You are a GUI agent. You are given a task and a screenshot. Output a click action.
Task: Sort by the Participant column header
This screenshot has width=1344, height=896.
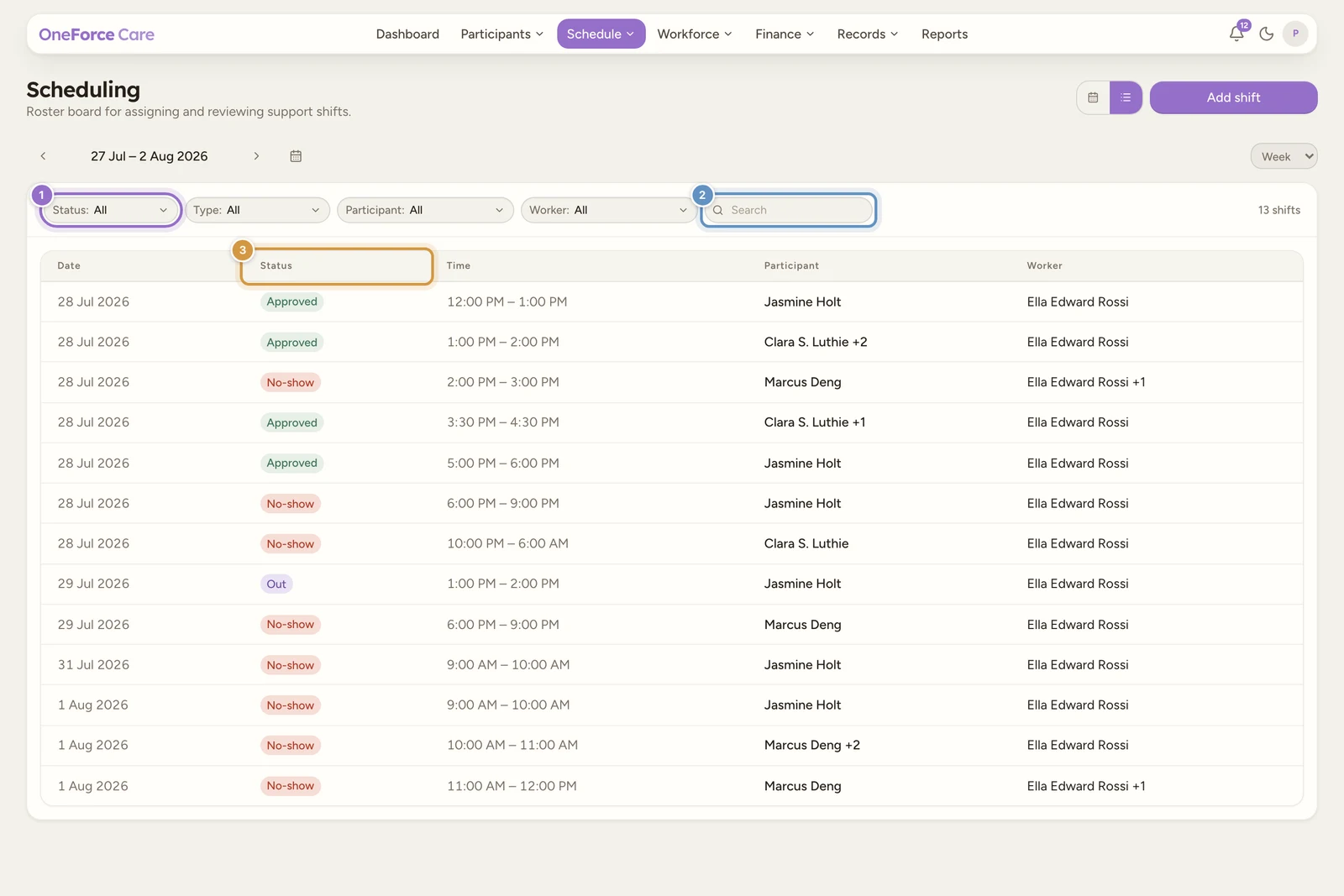791,265
